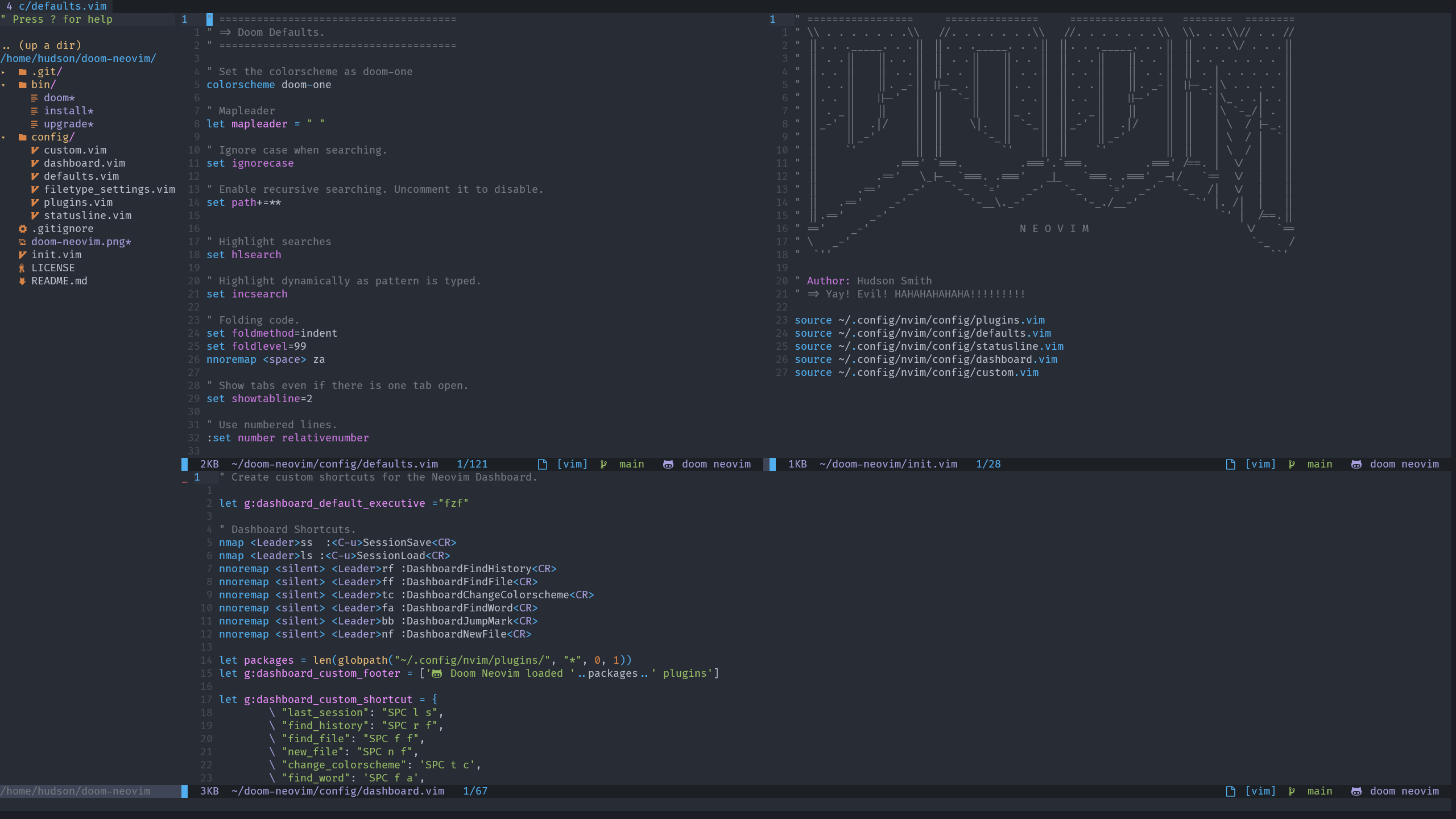Click the g:dashboard_default_executive line
The width and height of the screenshot is (1456, 819).
point(344,503)
